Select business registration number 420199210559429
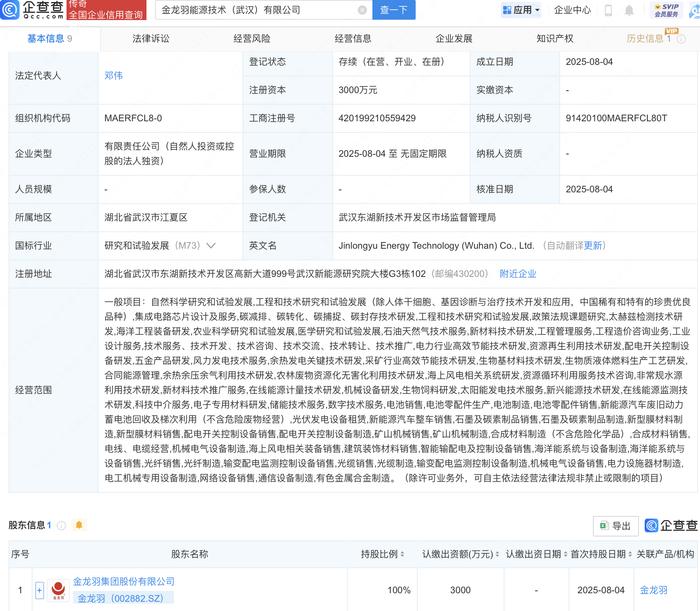 [x=377, y=118]
